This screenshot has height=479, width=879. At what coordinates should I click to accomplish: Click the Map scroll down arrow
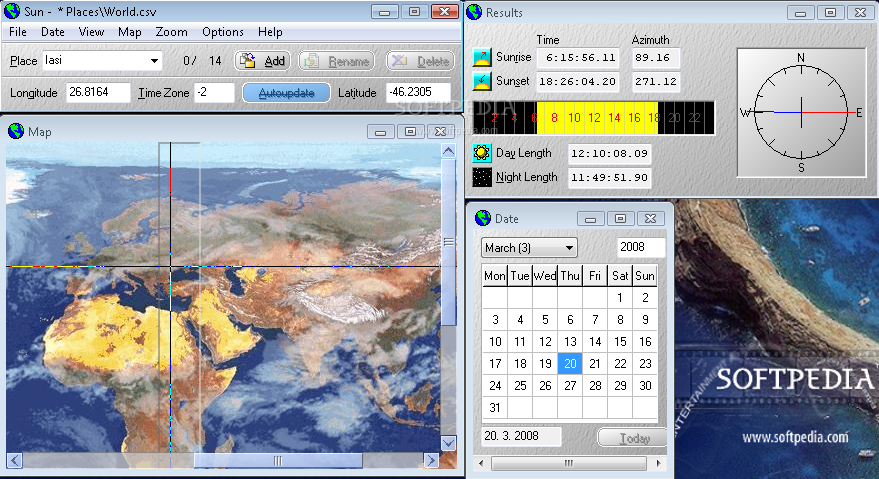448,443
